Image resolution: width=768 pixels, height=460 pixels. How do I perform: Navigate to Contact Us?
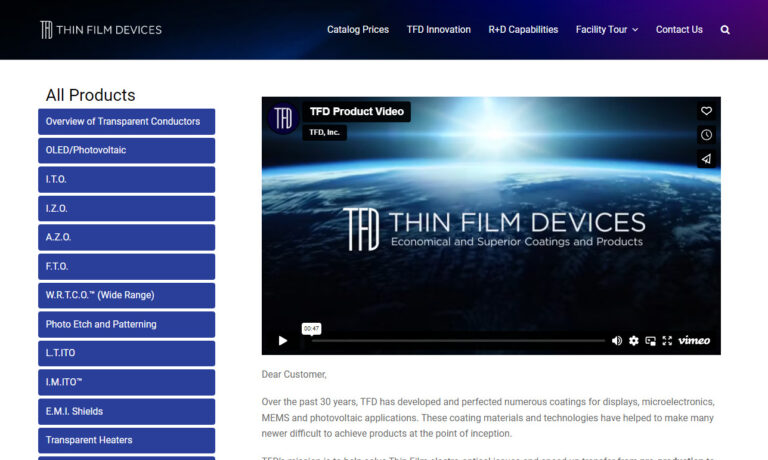[679, 30]
